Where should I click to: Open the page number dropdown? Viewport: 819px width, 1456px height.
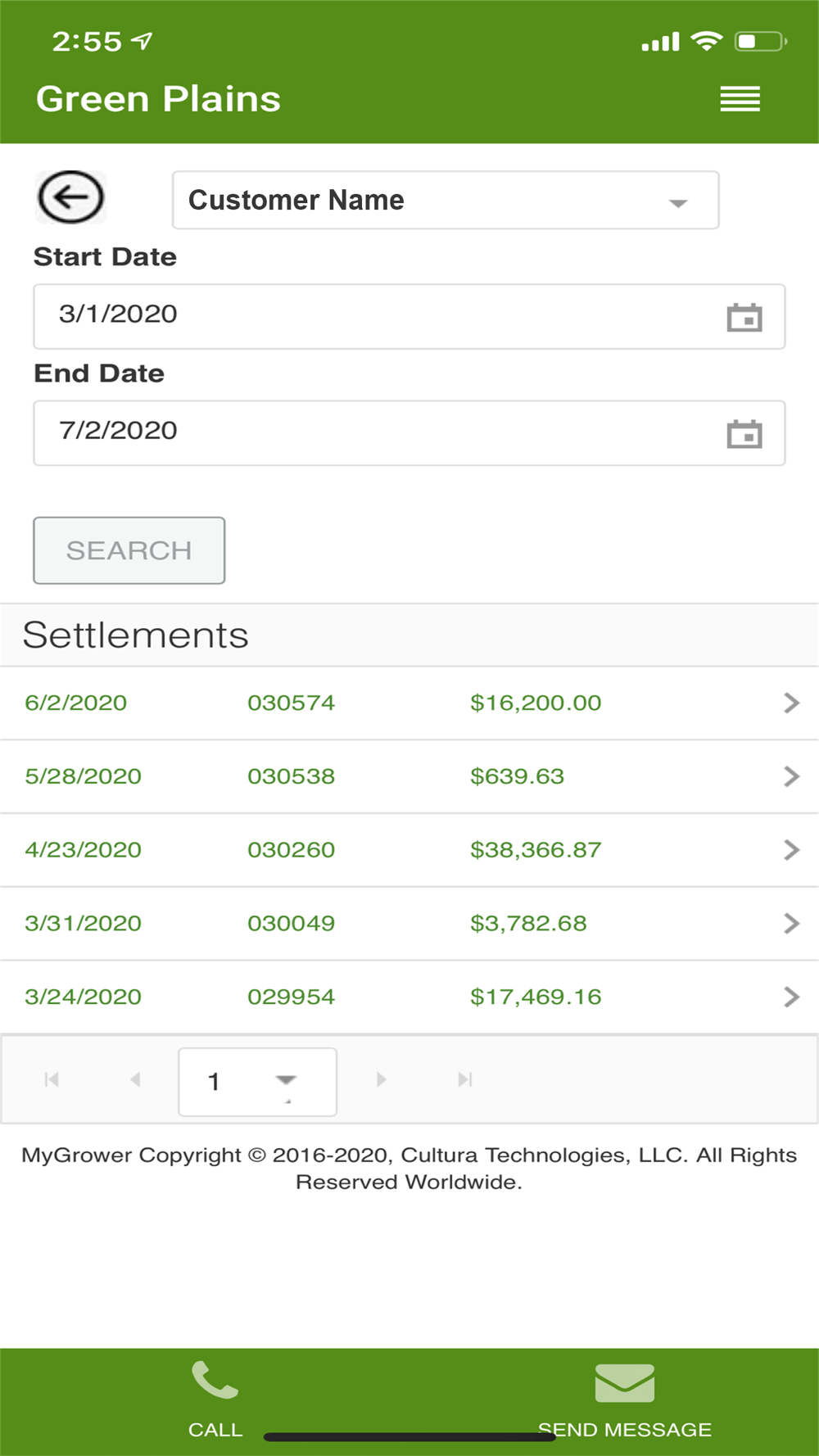click(285, 1081)
